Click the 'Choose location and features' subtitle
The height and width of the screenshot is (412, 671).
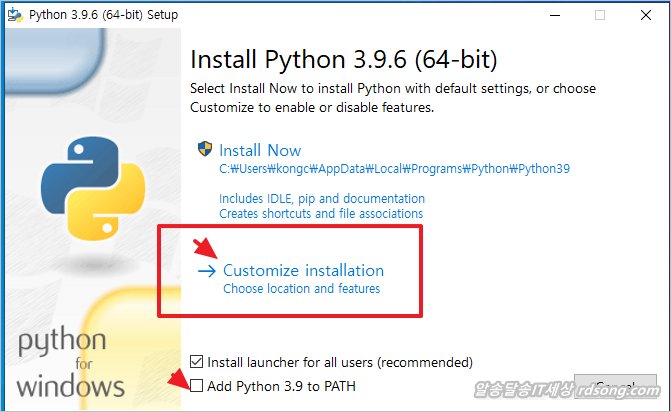pyautogui.click(x=301, y=289)
